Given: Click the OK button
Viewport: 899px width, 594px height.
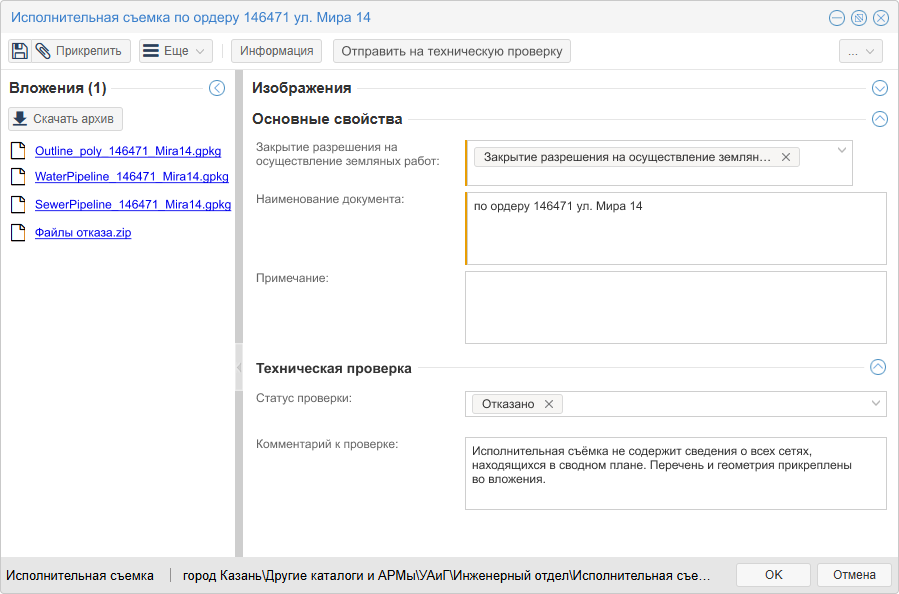Looking at the screenshot, I should point(772,574).
